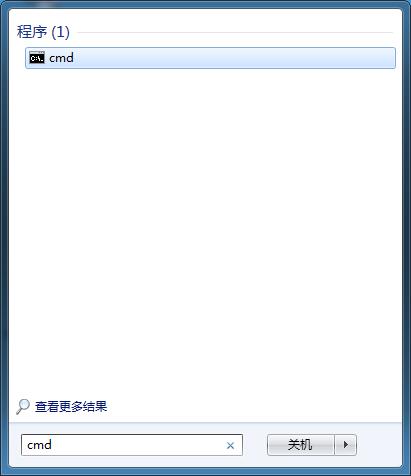Click the black C:\ console icon
This screenshot has height=476, width=411.
tap(37, 58)
